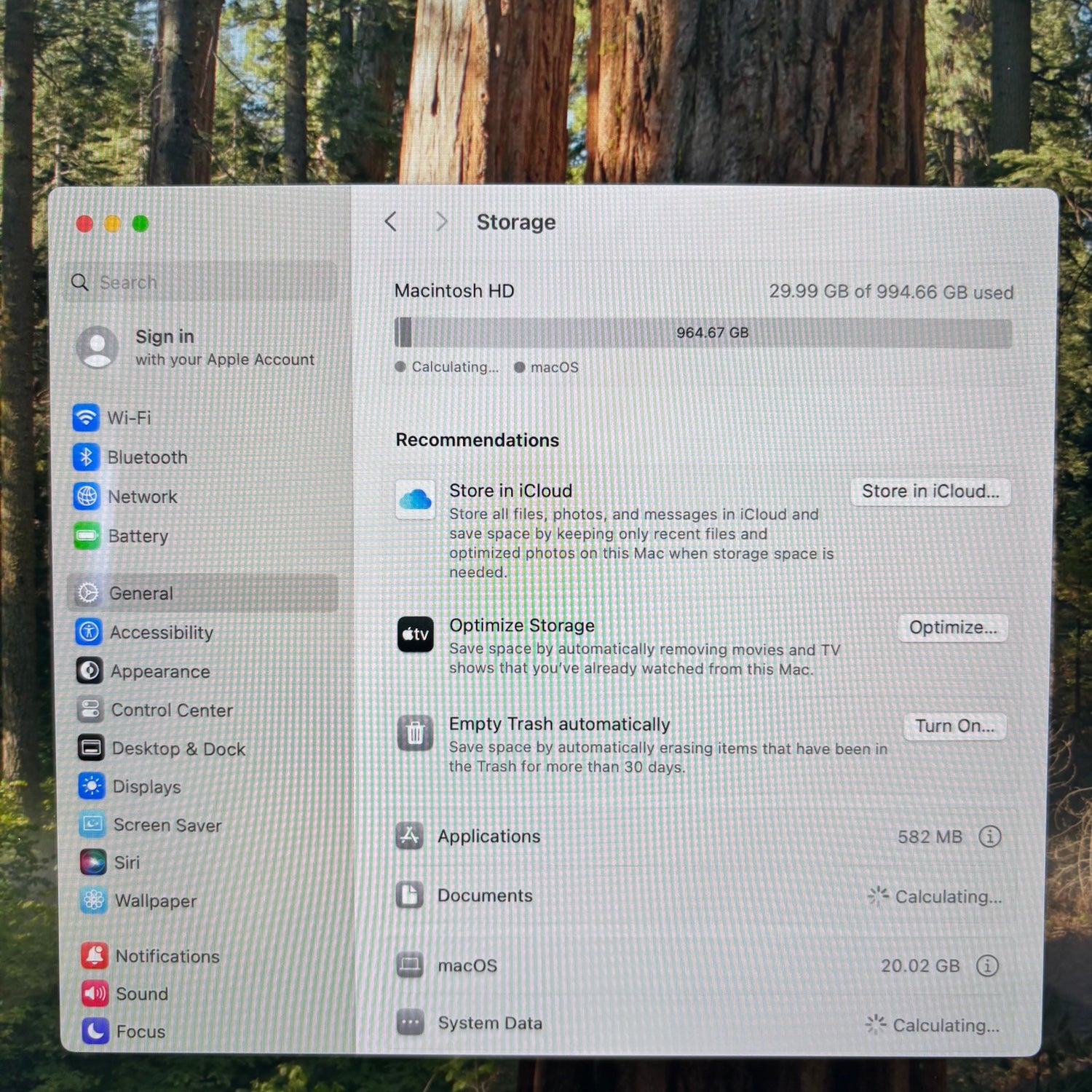This screenshot has width=1092, height=1092.
Task: Click Documents 'Calculating...' status
Action: pos(935,896)
